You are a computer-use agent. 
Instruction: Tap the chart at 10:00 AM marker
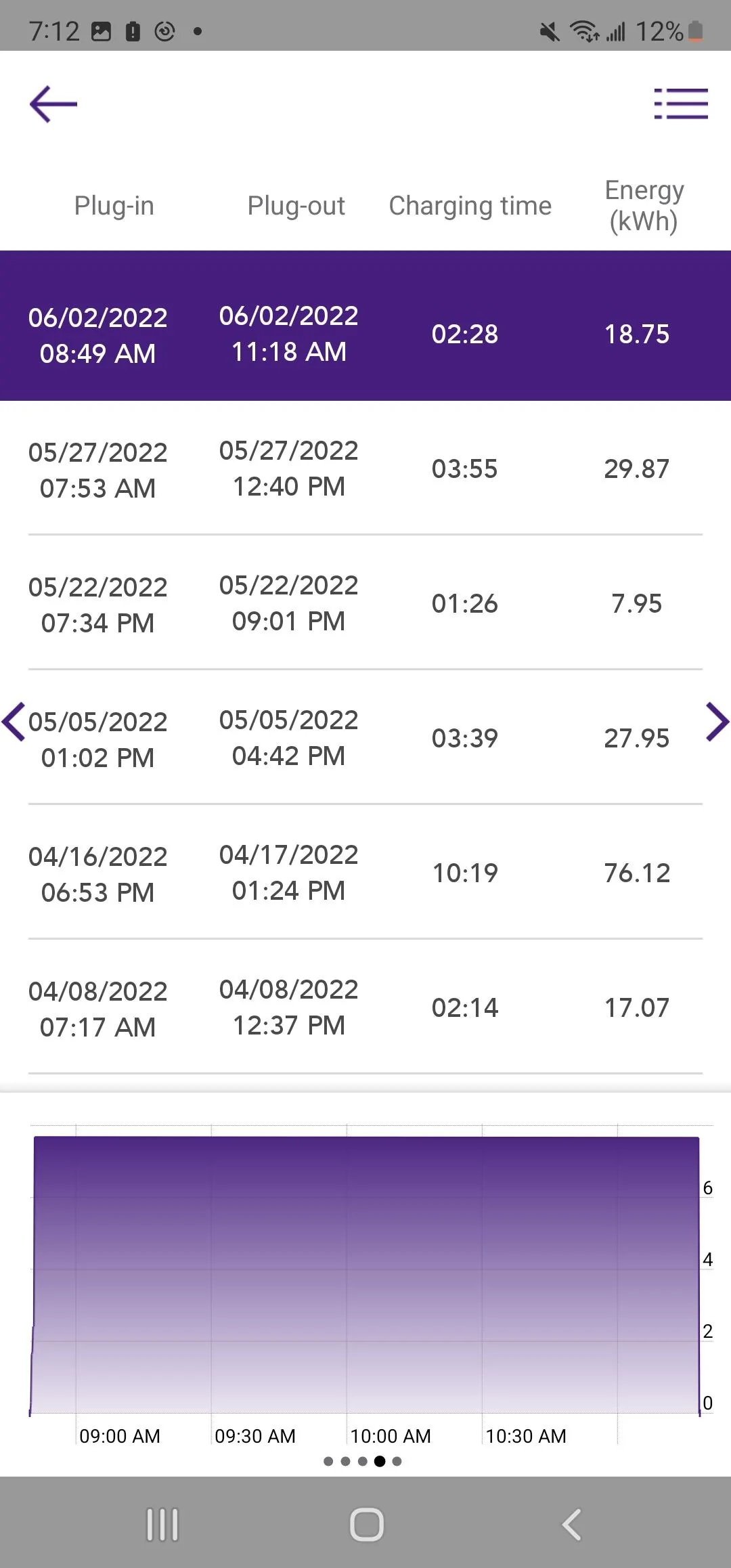coord(391,1436)
